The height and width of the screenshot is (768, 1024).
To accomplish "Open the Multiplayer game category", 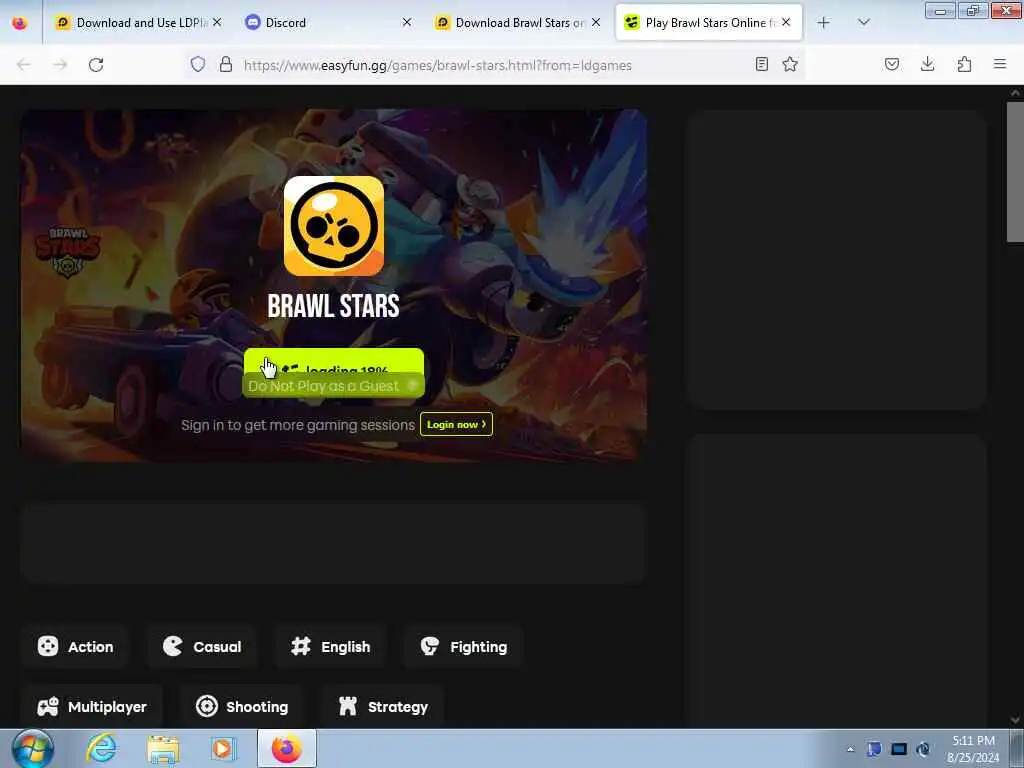I will click(x=91, y=707).
